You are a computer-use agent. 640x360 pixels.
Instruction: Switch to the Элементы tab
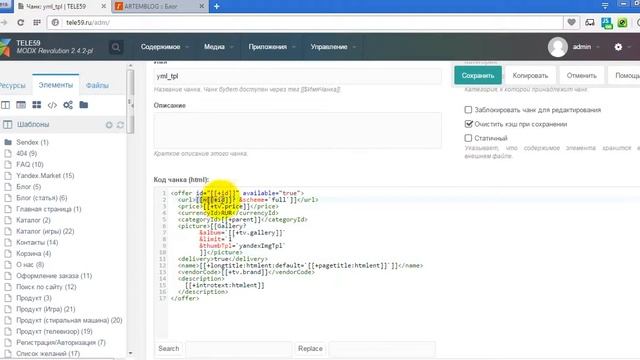56,85
